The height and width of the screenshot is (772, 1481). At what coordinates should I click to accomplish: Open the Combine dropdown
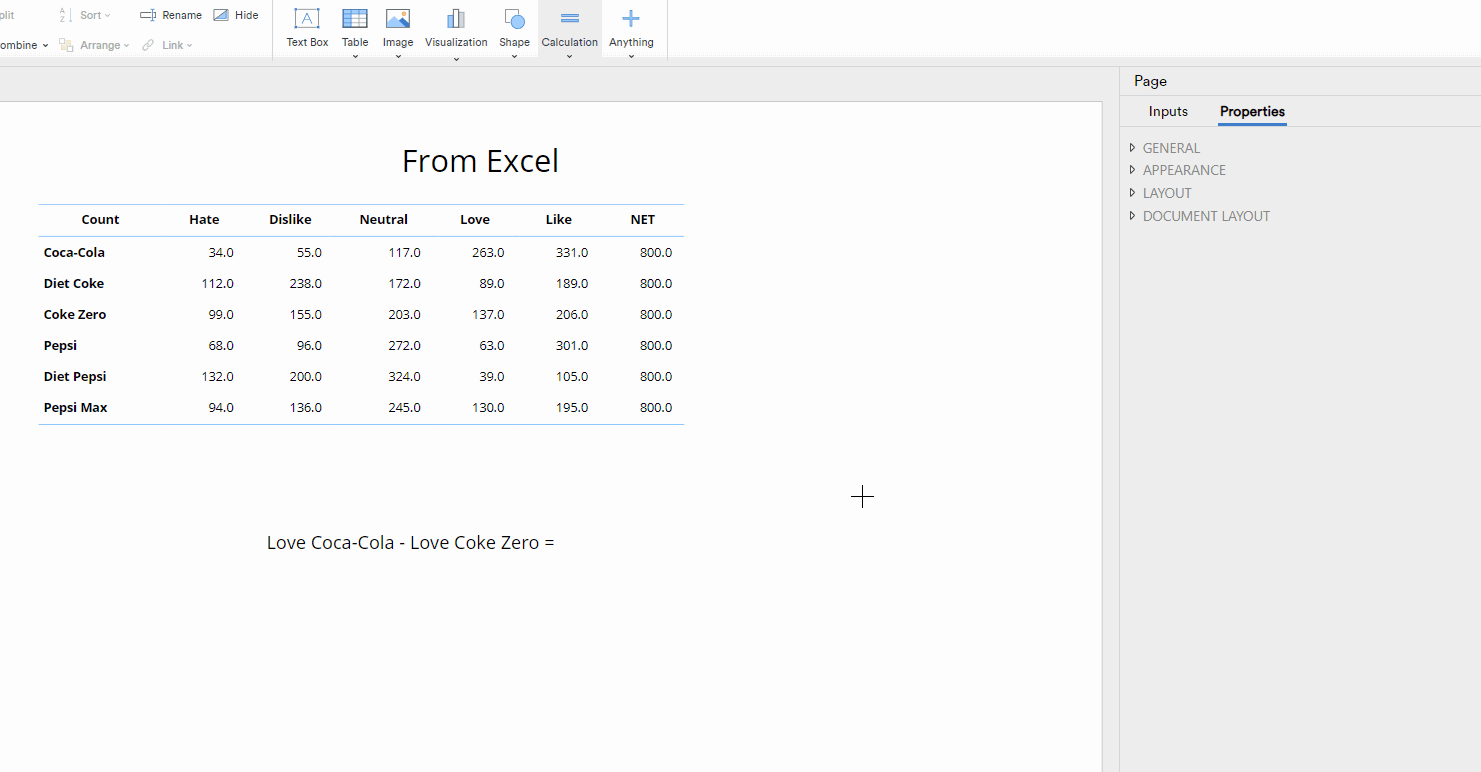pyautogui.click(x=24, y=45)
